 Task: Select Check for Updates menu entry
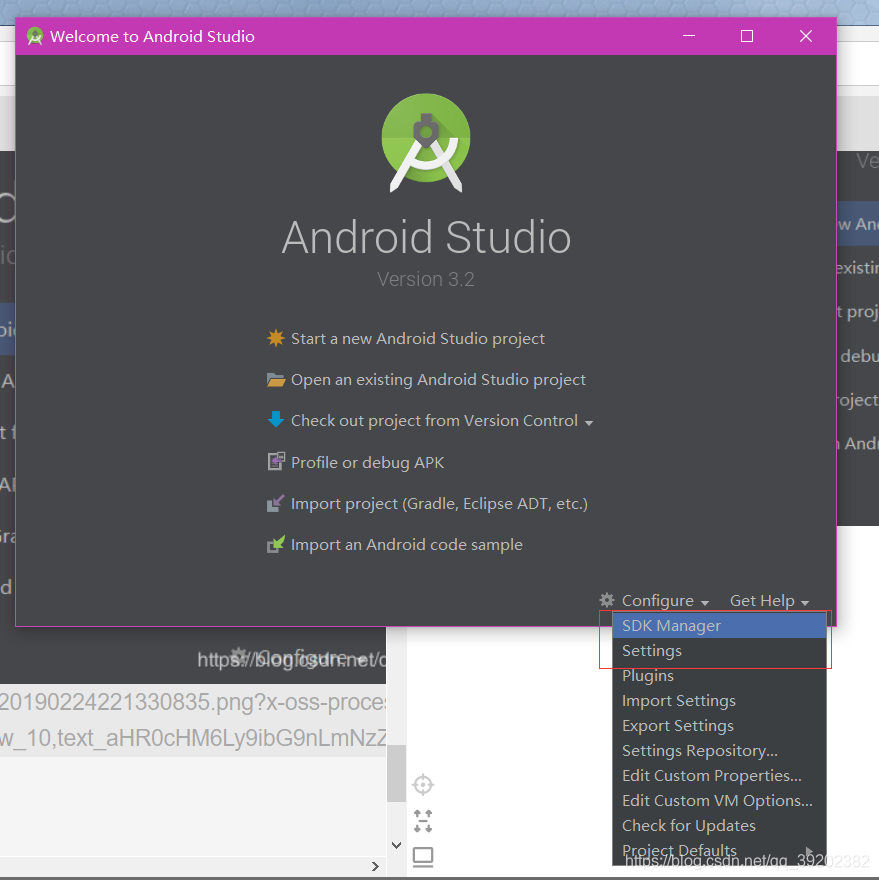click(x=719, y=826)
